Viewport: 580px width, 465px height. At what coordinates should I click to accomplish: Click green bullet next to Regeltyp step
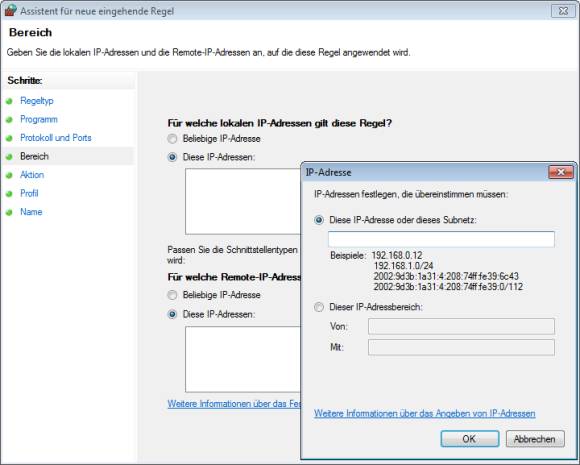coord(10,101)
